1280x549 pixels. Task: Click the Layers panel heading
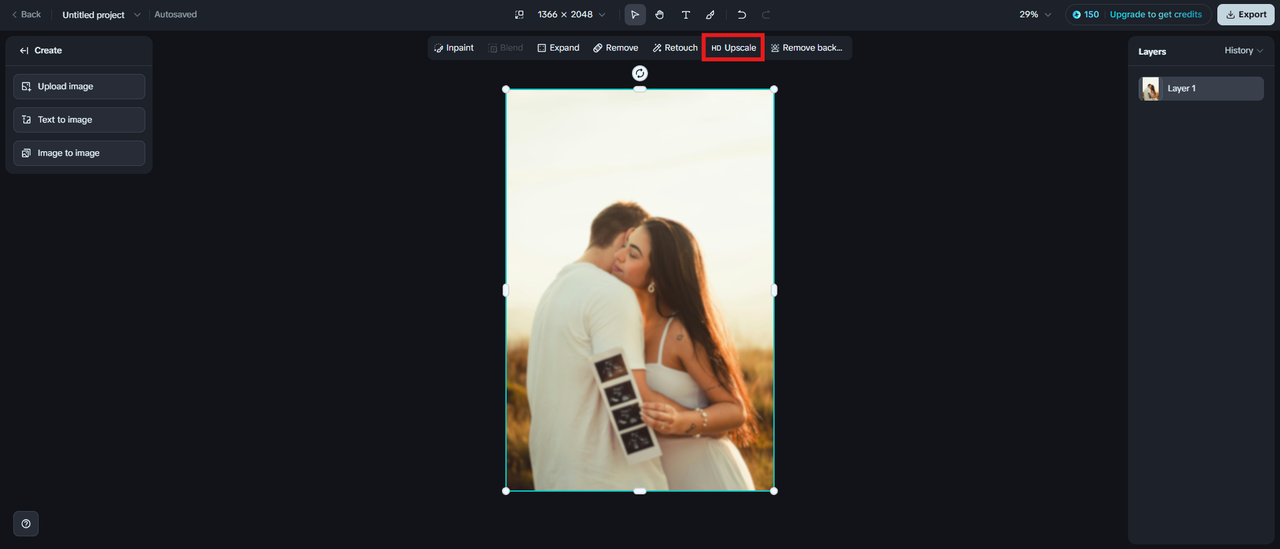pyautogui.click(x=1152, y=51)
